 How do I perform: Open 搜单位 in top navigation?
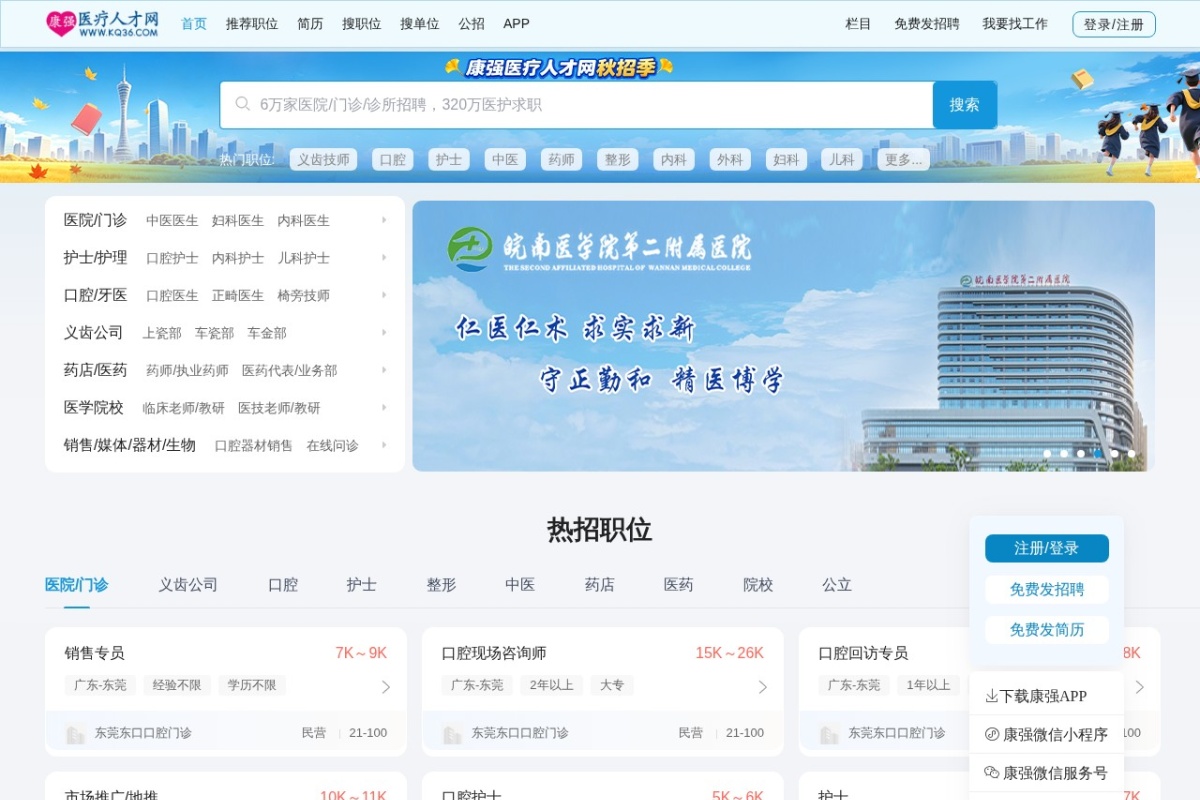point(420,24)
